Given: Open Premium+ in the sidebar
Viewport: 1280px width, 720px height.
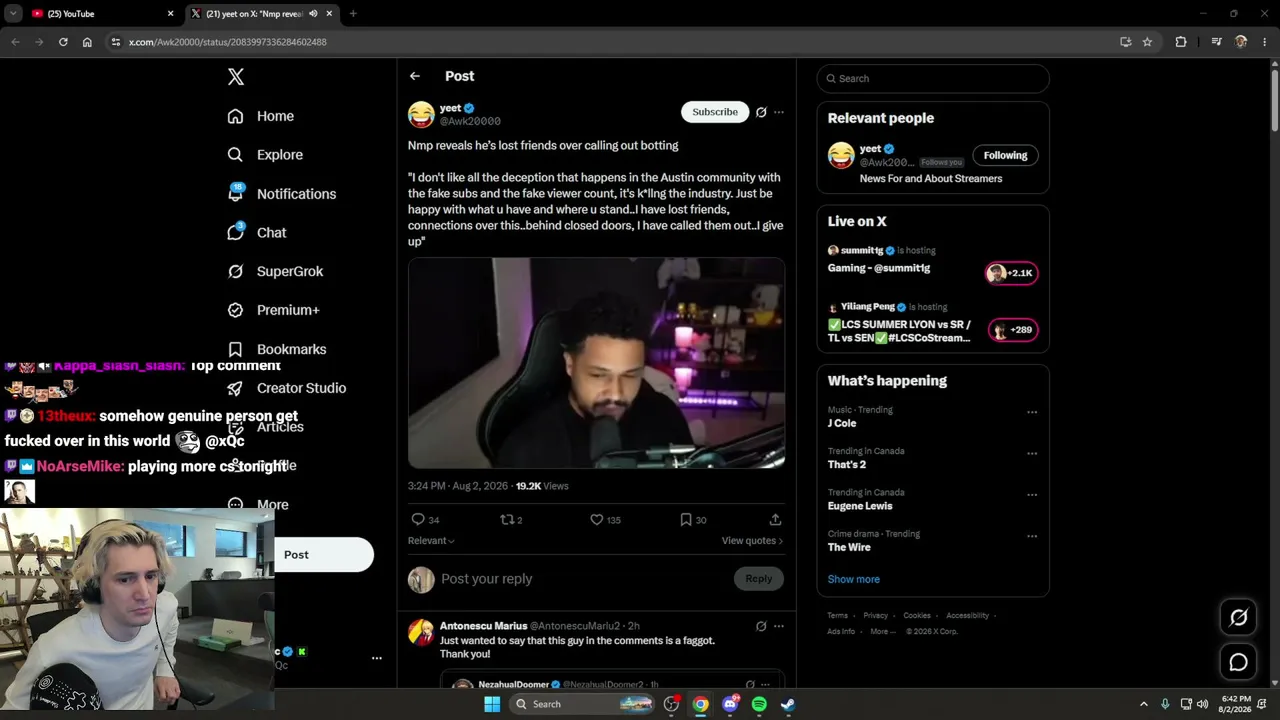Looking at the screenshot, I should coord(273,310).
